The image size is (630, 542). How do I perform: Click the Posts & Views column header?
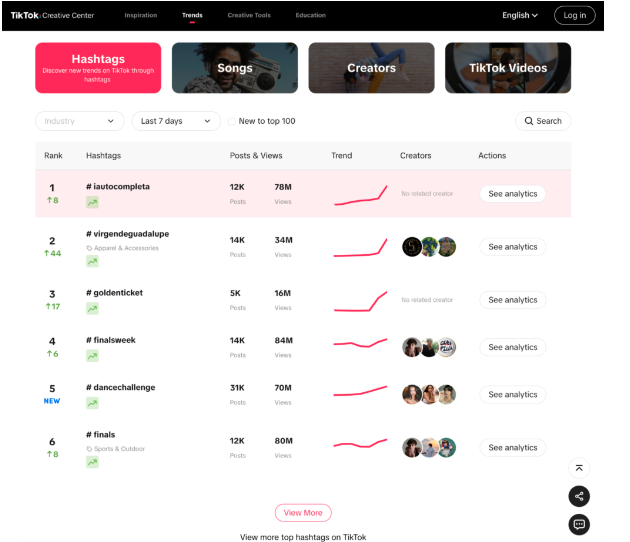pyautogui.click(x=256, y=155)
